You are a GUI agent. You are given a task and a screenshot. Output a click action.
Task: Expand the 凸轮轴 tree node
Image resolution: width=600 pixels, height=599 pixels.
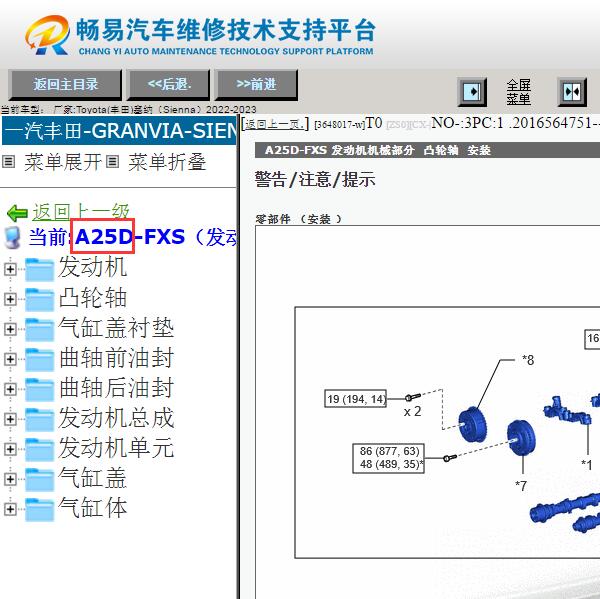pyautogui.click(x=10, y=299)
